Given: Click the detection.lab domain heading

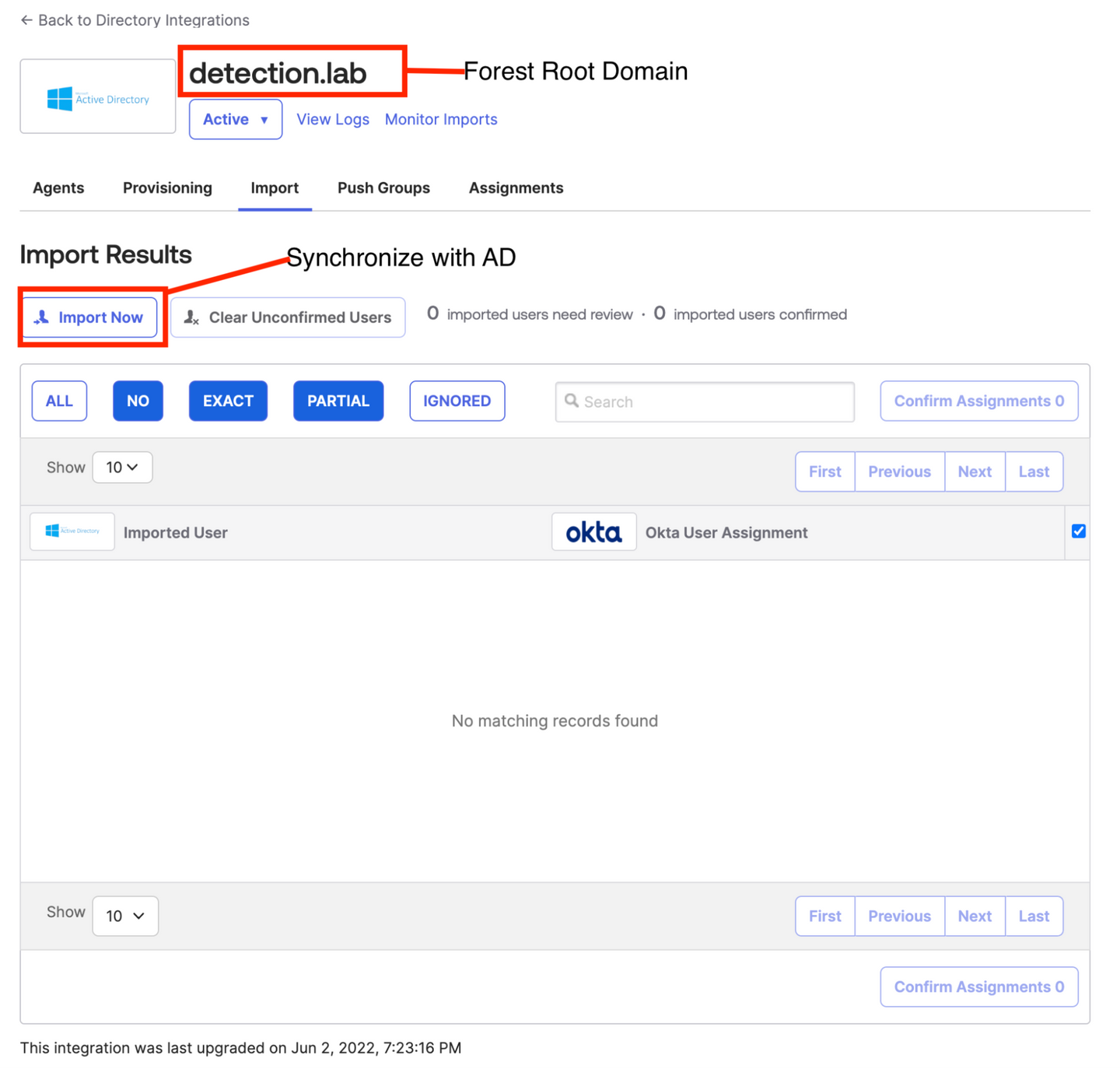Looking at the screenshot, I should 278,73.
